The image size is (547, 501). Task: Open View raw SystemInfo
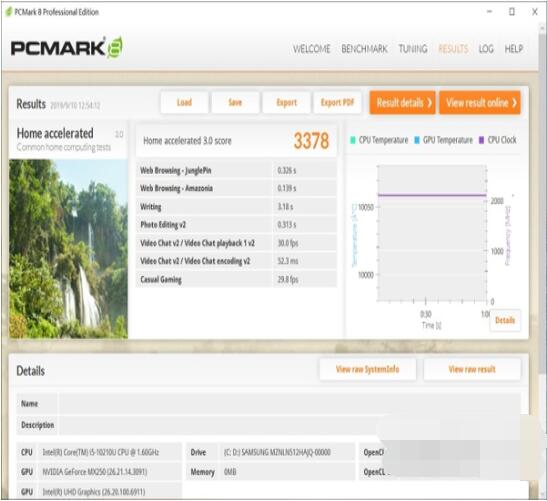click(368, 369)
